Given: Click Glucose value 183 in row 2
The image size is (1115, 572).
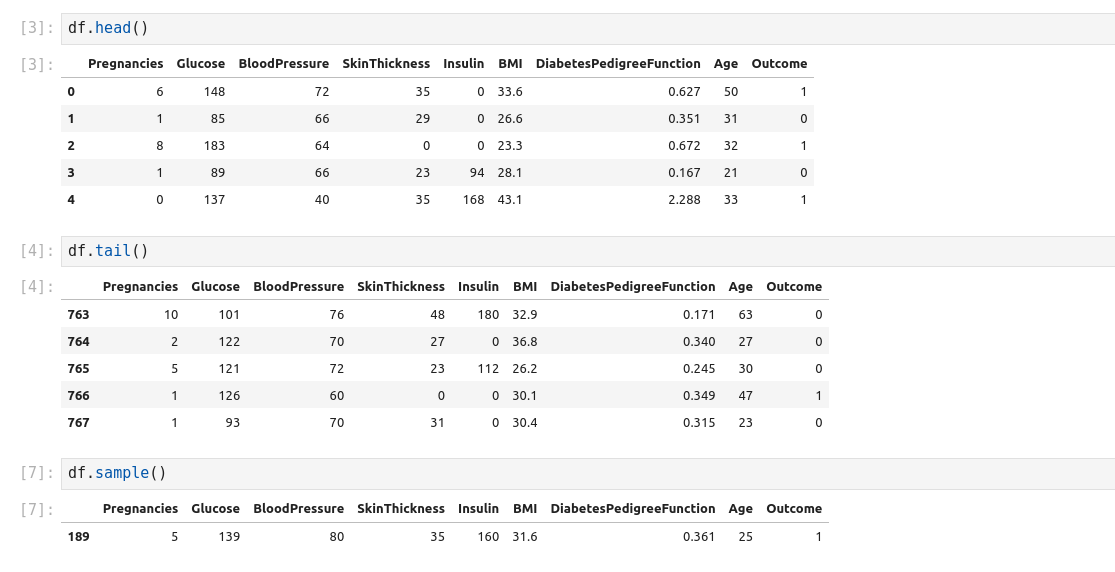Looking at the screenshot, I should point(213,146).
